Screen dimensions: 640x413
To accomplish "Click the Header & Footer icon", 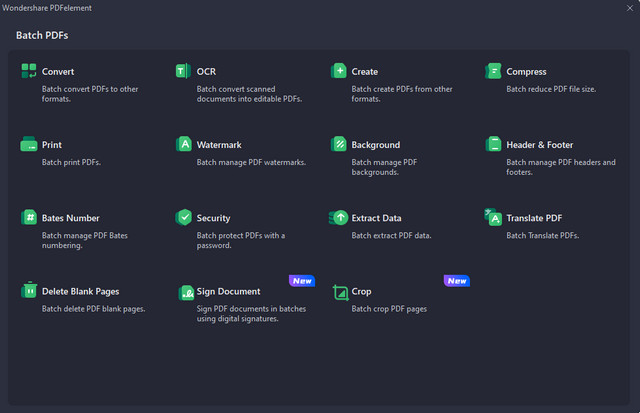I will click(493, 144).
